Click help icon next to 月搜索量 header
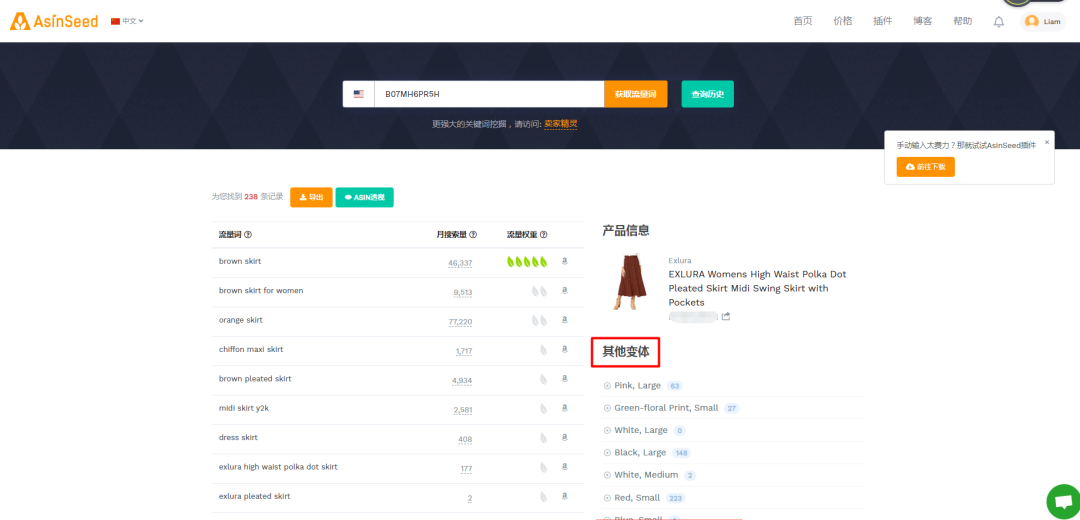1080x520 pixels. click(x=473, y=235)
